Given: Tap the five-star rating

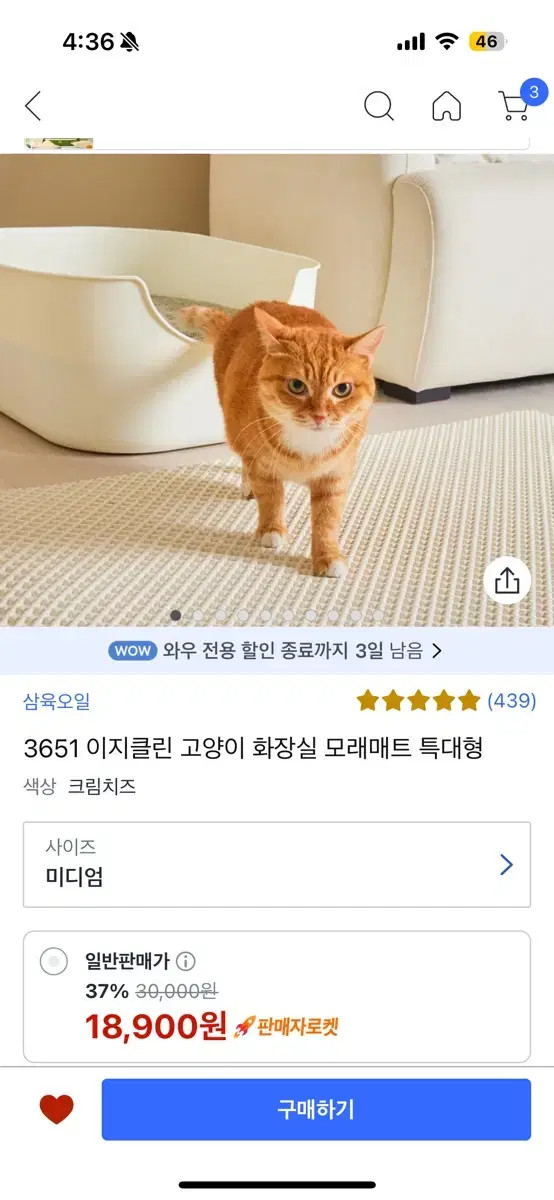Looking at the screenshot, I should tap(419, 700).
